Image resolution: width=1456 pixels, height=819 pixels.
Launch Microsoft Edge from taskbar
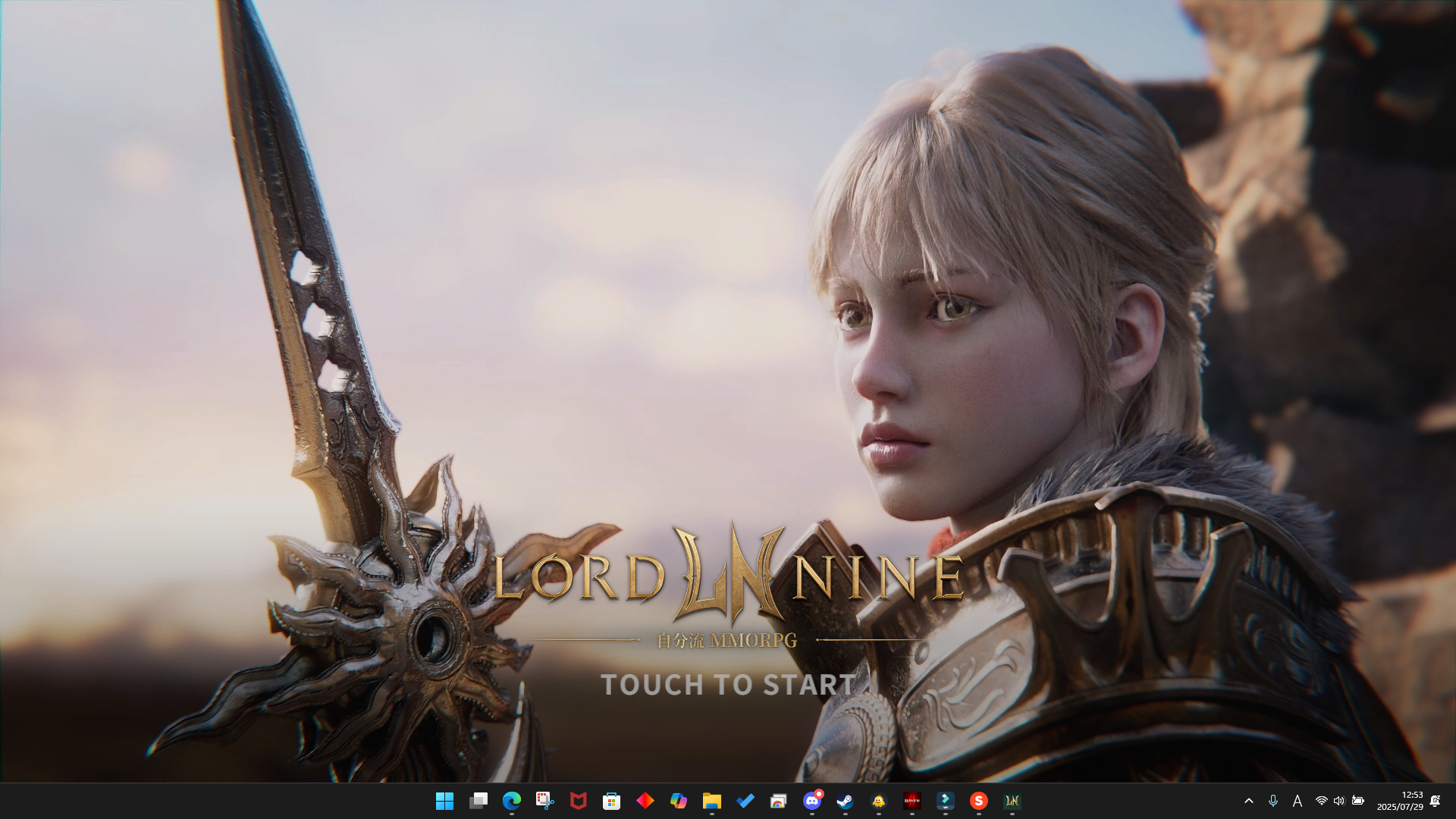[x=512, y=801]
